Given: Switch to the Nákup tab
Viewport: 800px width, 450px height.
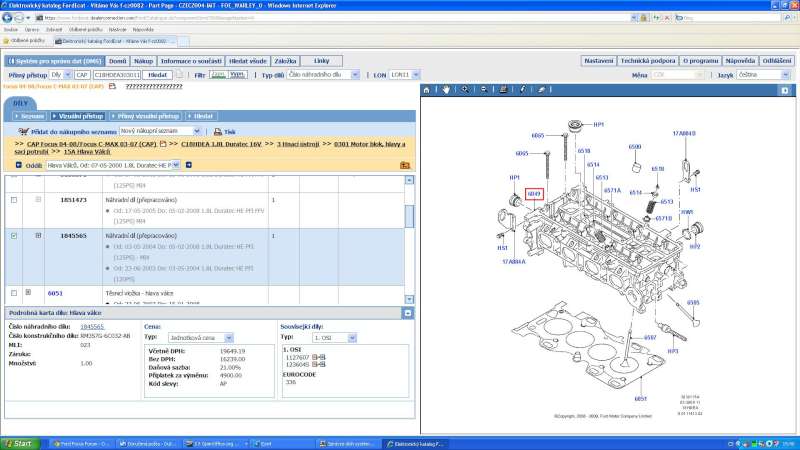Looking at the screenshot, I should click(144, 61).
